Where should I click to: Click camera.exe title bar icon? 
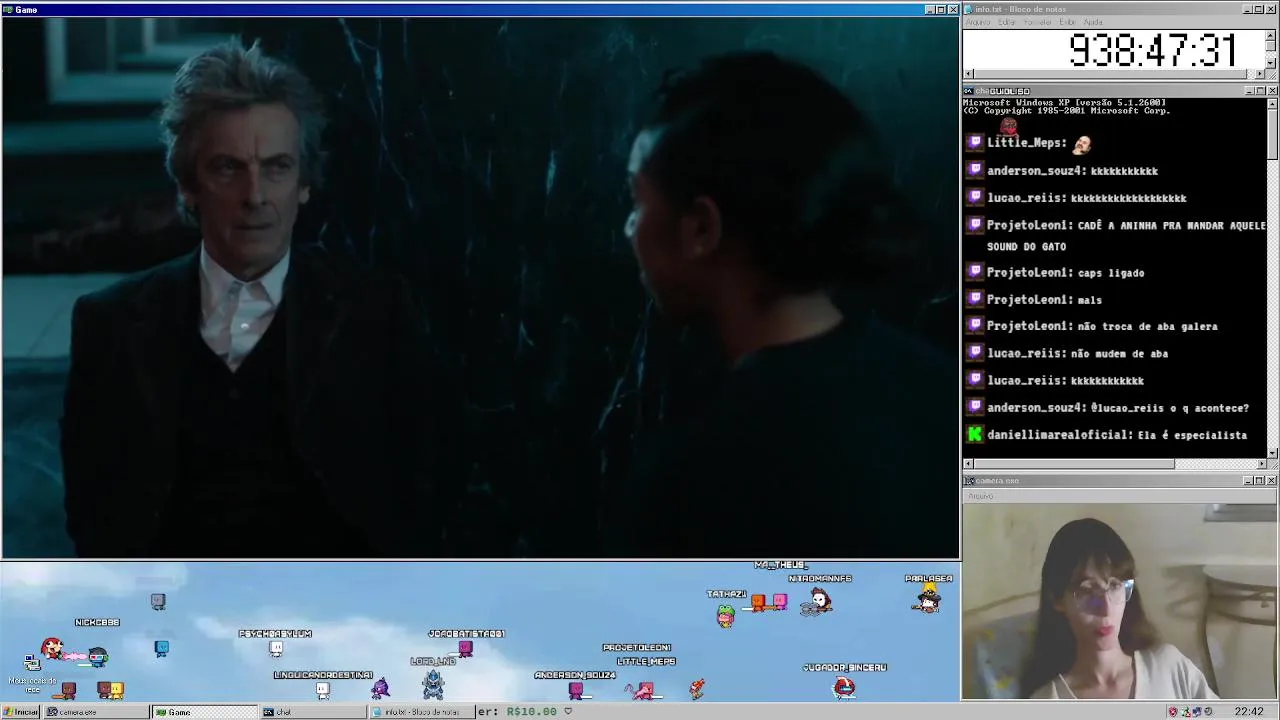(x=969, y=481)
